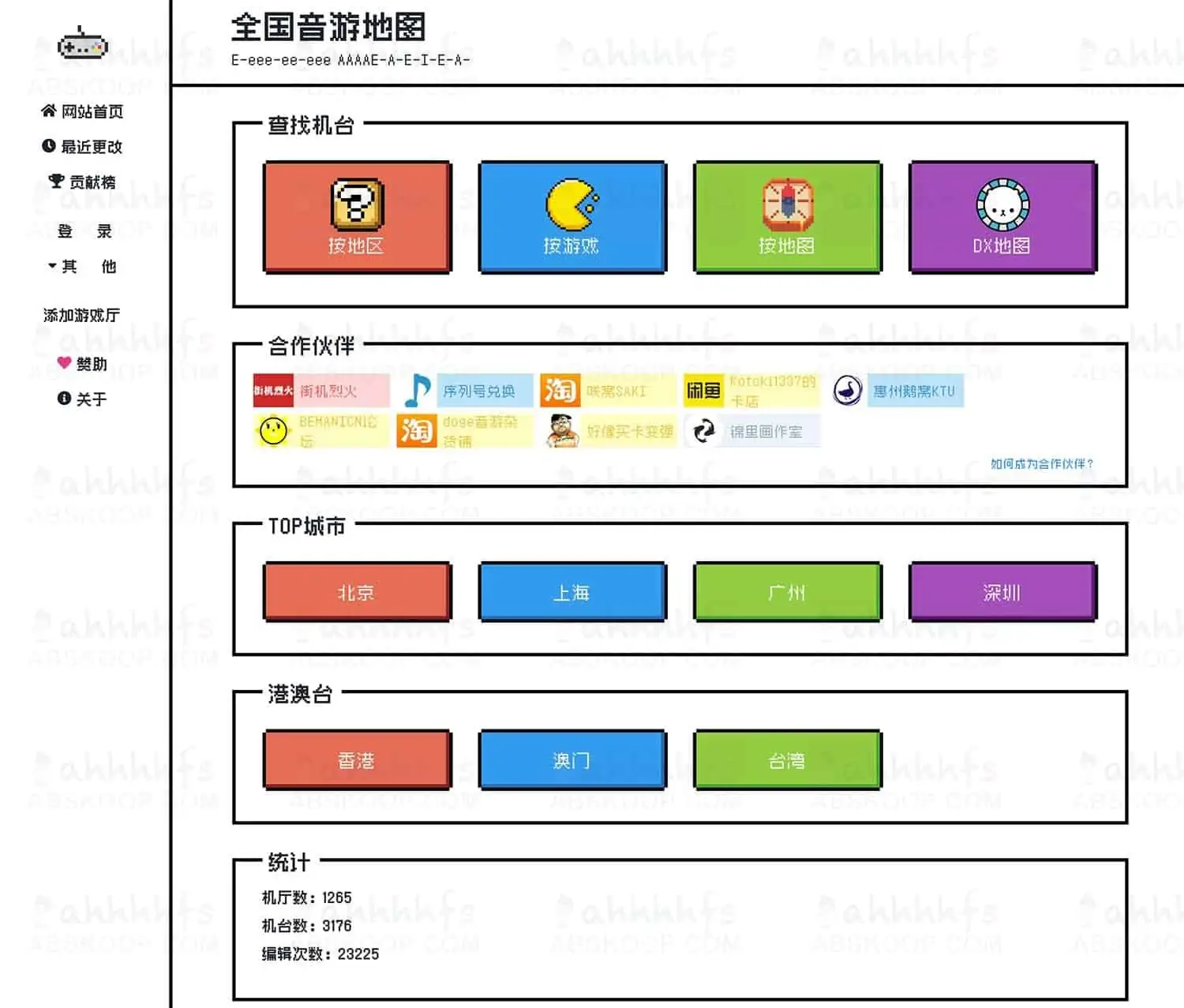Select the green 台湾 region button
This screenshot has width=1184, height=1008.
(x=788, y=760)
